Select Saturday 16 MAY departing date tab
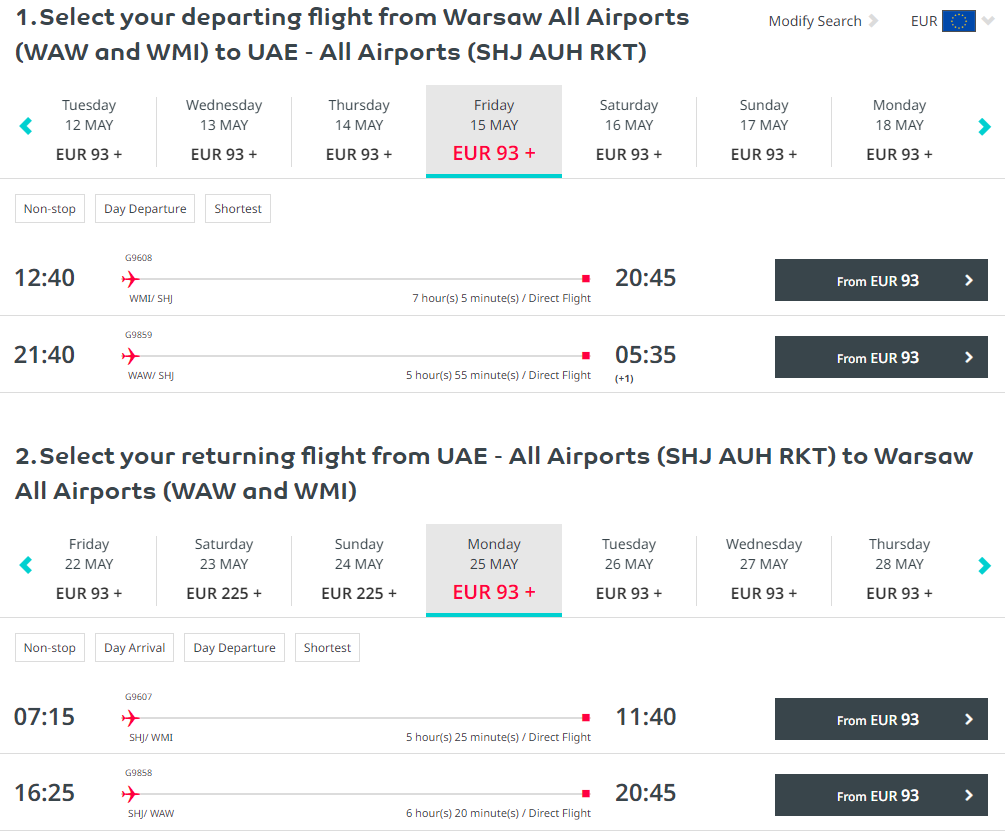1005x838 pixels. click(x=628, y=130)
